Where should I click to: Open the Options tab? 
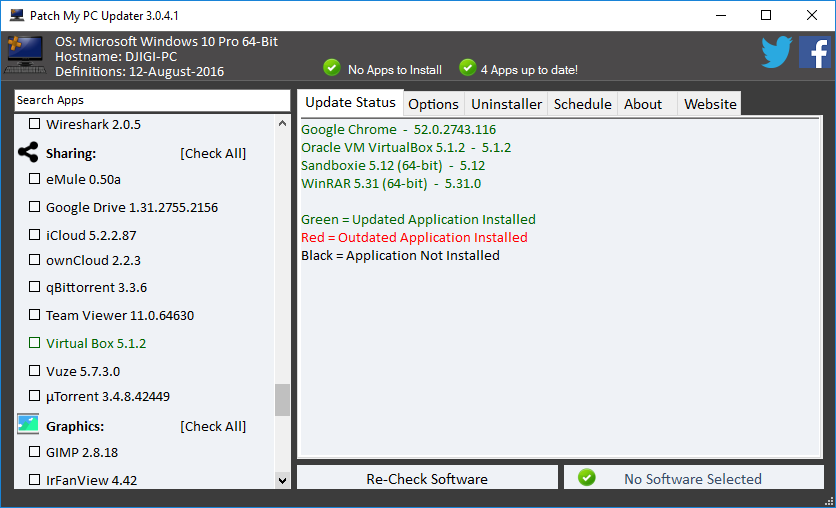pyautogui.click(x=433, y=104)
